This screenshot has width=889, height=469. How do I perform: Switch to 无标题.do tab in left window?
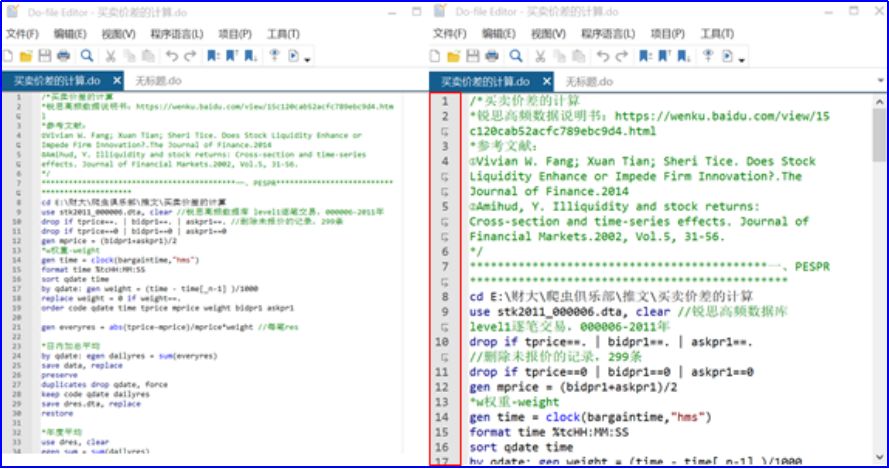click(x=158, y=81)
